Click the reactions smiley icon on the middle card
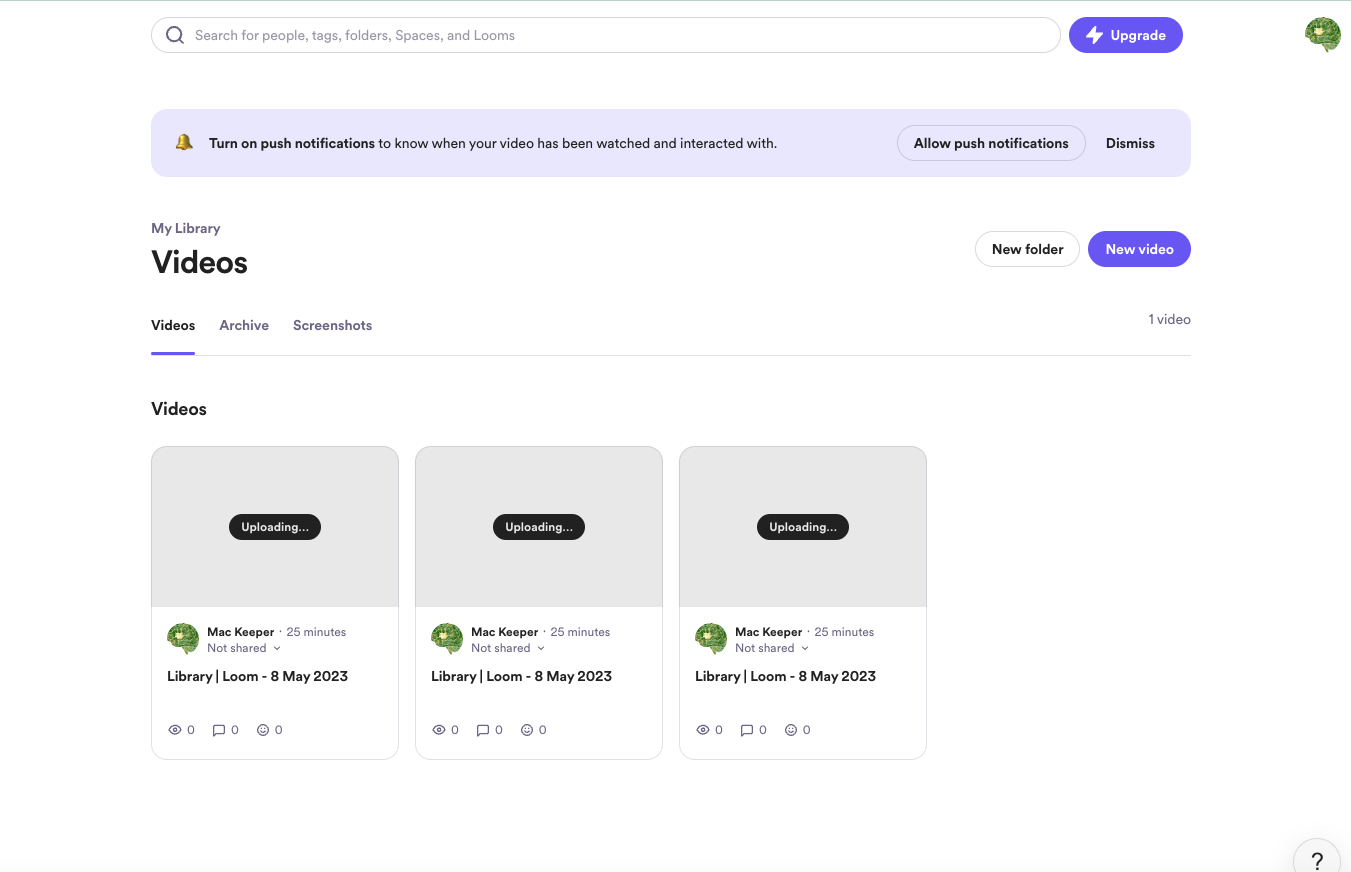This screenshot has height=872, width=1351. click(527, 730)
